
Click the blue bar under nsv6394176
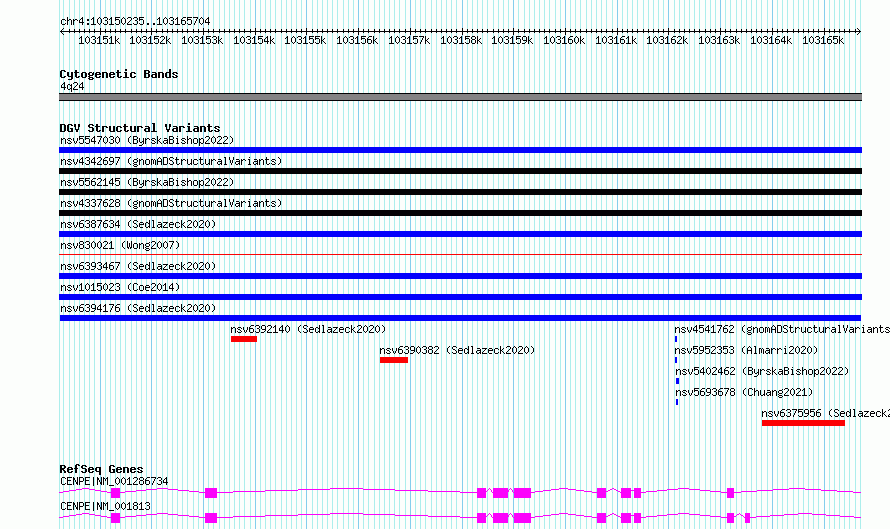pyautogui.click(x=460, y=318)
